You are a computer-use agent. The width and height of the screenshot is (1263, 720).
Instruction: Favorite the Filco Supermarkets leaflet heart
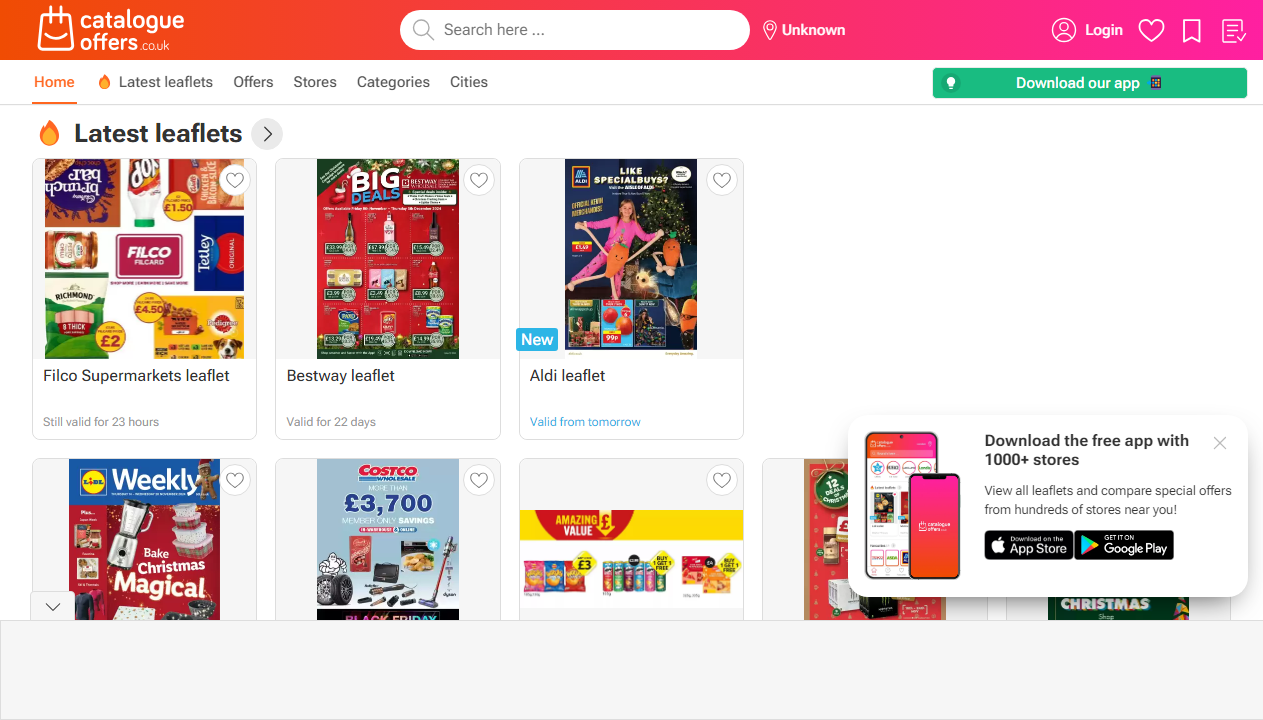pyautogui.click(x=235, y=180)
